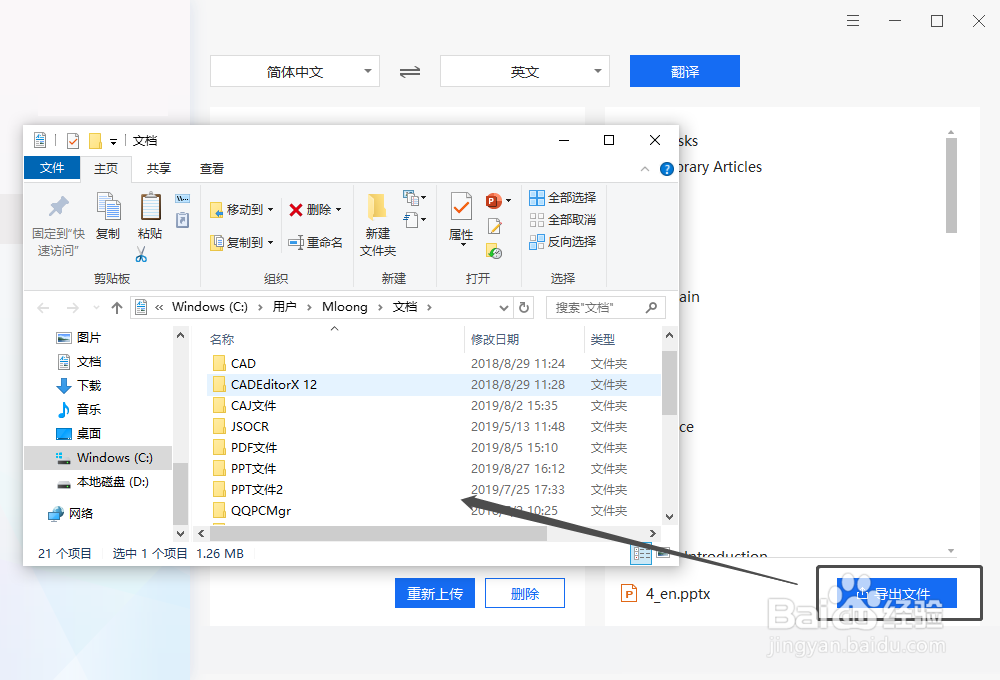This screenshot has height=680, width=1000.
Task: Click the 全部选择 (Select All) icon
Action: point(538,197)
